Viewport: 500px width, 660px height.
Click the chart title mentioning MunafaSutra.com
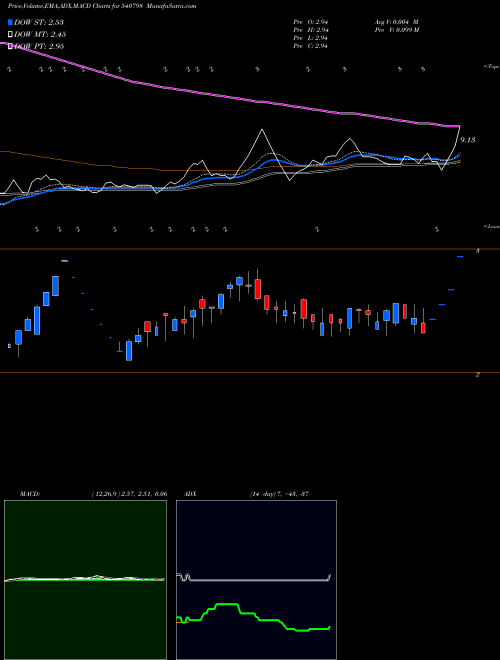click(102, 6)
